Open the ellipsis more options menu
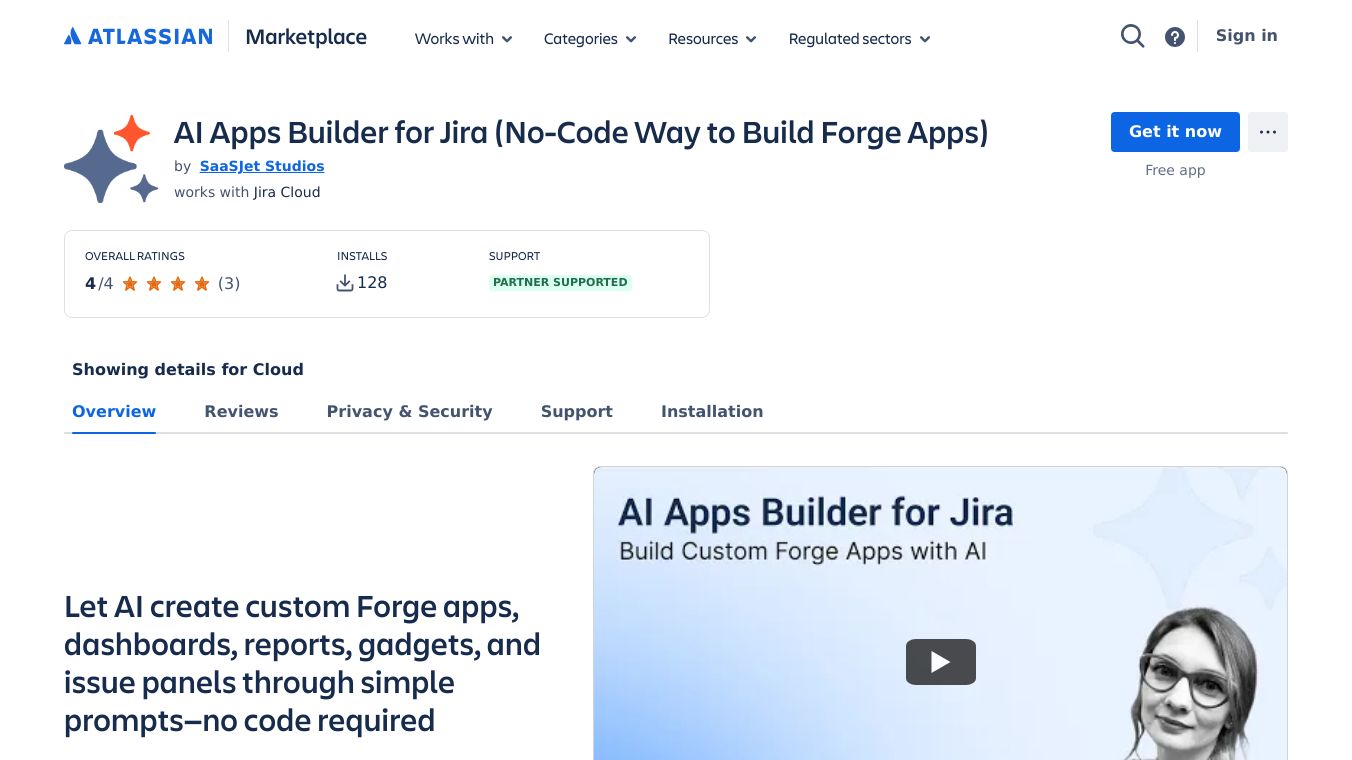This screenshot has height=760, width=1352. tap(1268, 131)
